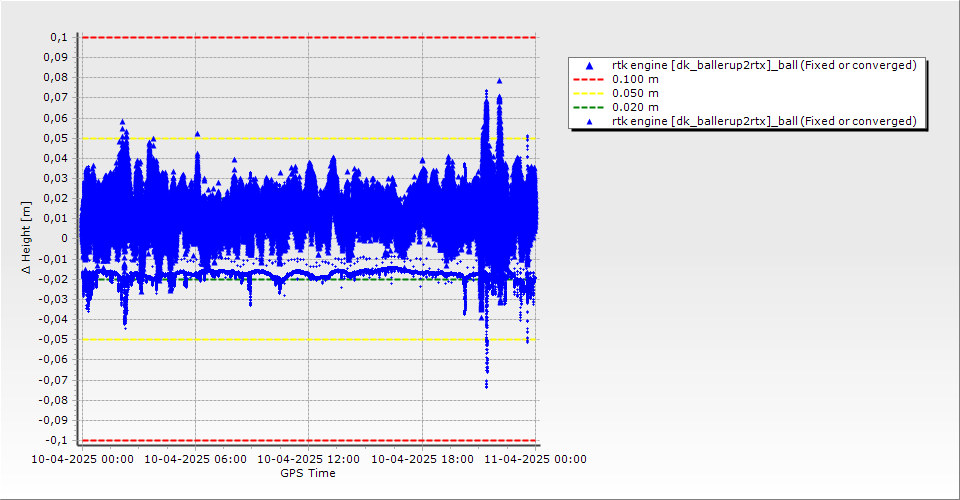Click the red dashed line sample in legend
Screen dimensions: 960x500
coord(588,80)
